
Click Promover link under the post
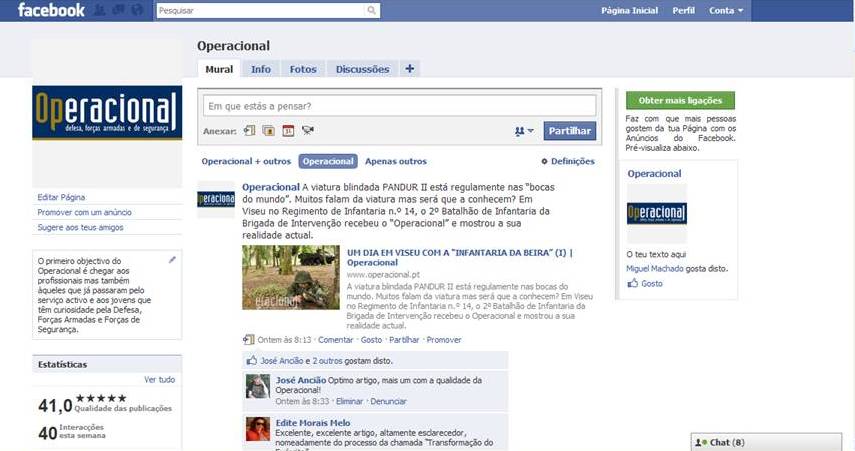tap(444, 340)
